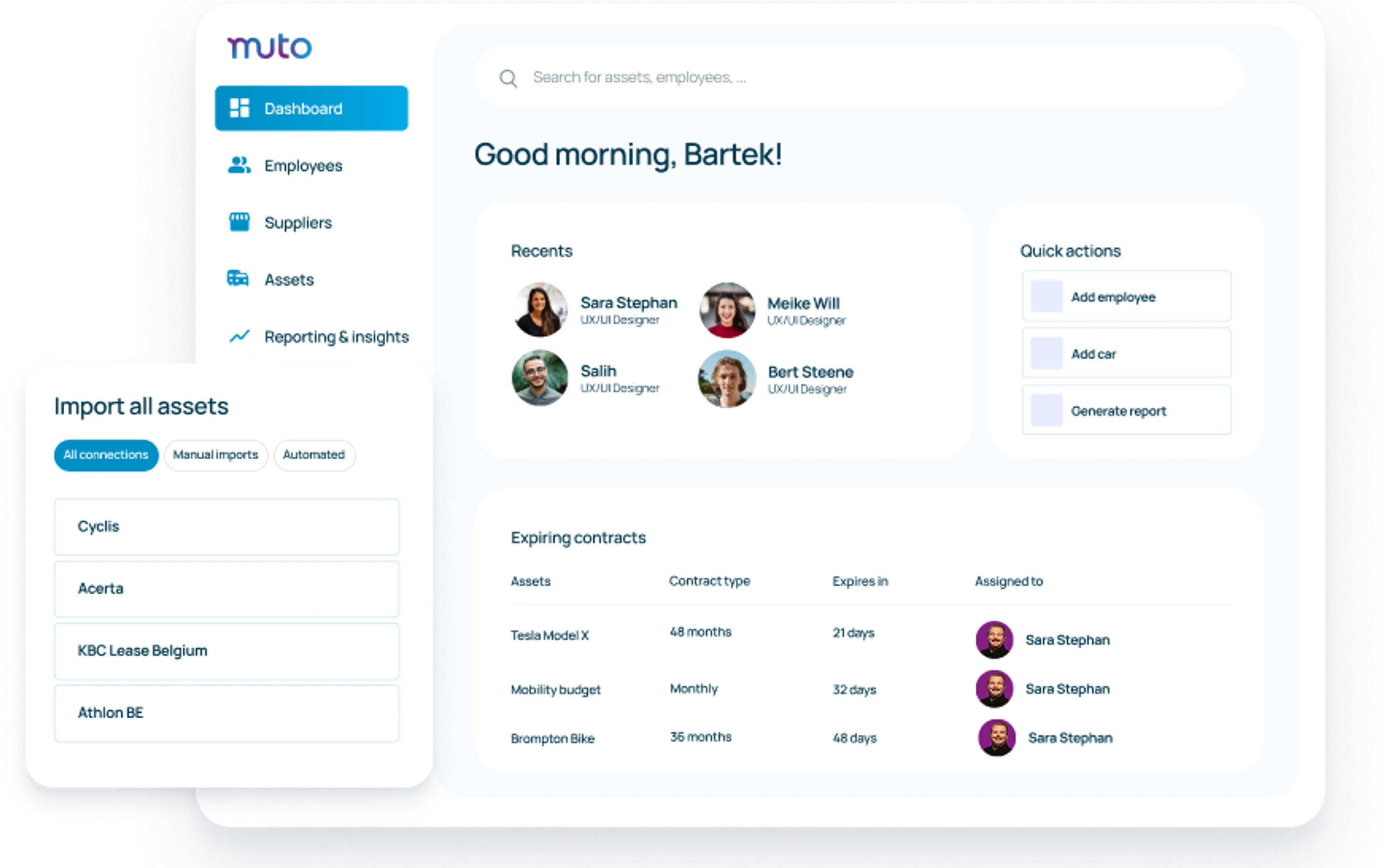Choose the Athlon BE connection
Viewport: 1389px width, 868px height.
[x=227, y=713]
